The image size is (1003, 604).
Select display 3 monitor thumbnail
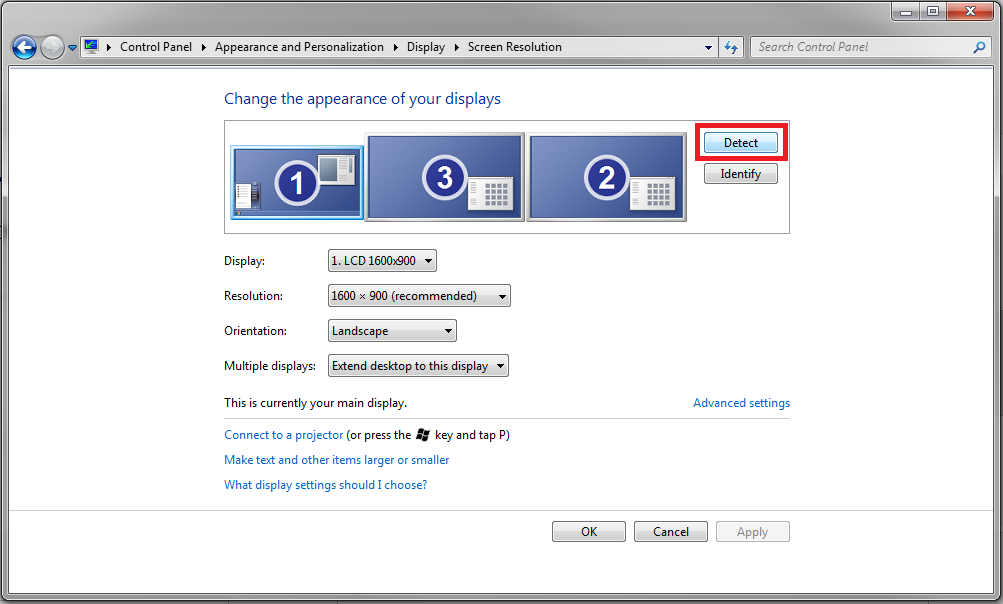pos(445,177)
